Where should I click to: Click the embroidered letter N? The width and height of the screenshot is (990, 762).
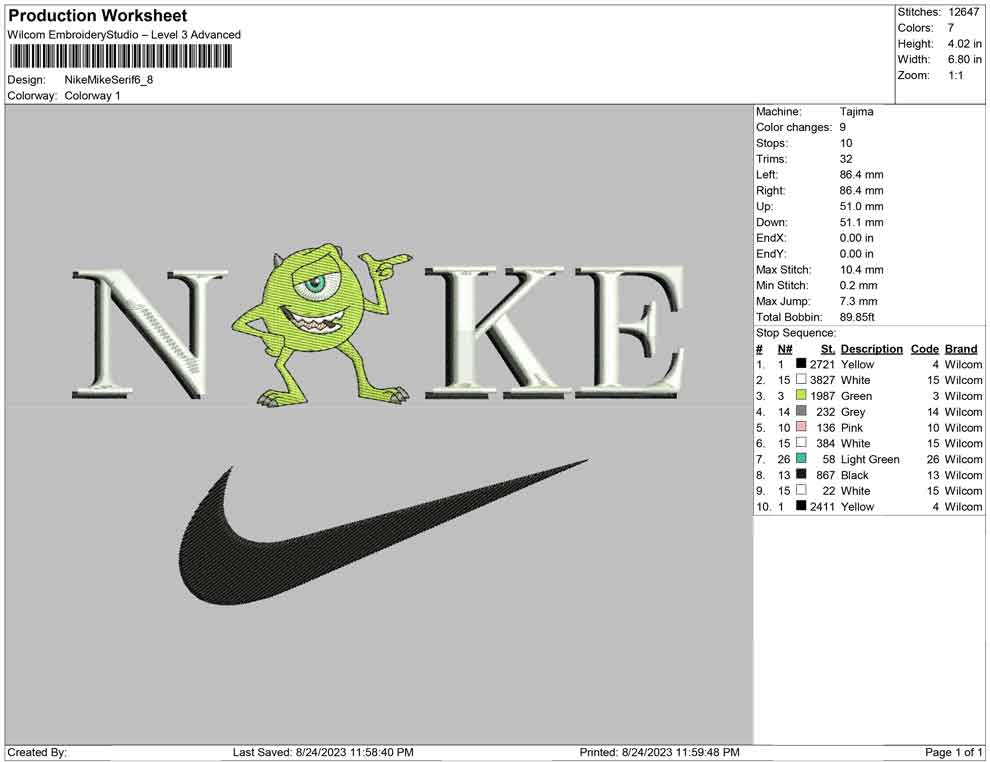click(x=150, y=335)
